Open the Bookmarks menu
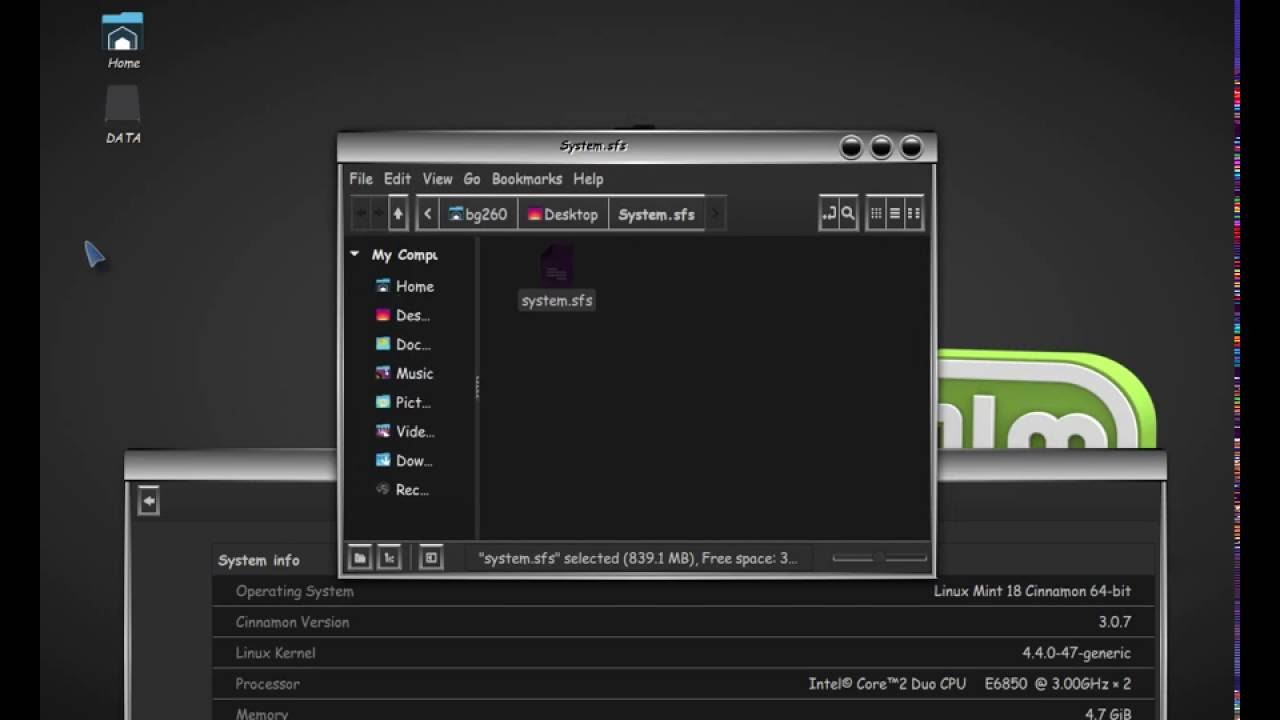 coord(527,178)
